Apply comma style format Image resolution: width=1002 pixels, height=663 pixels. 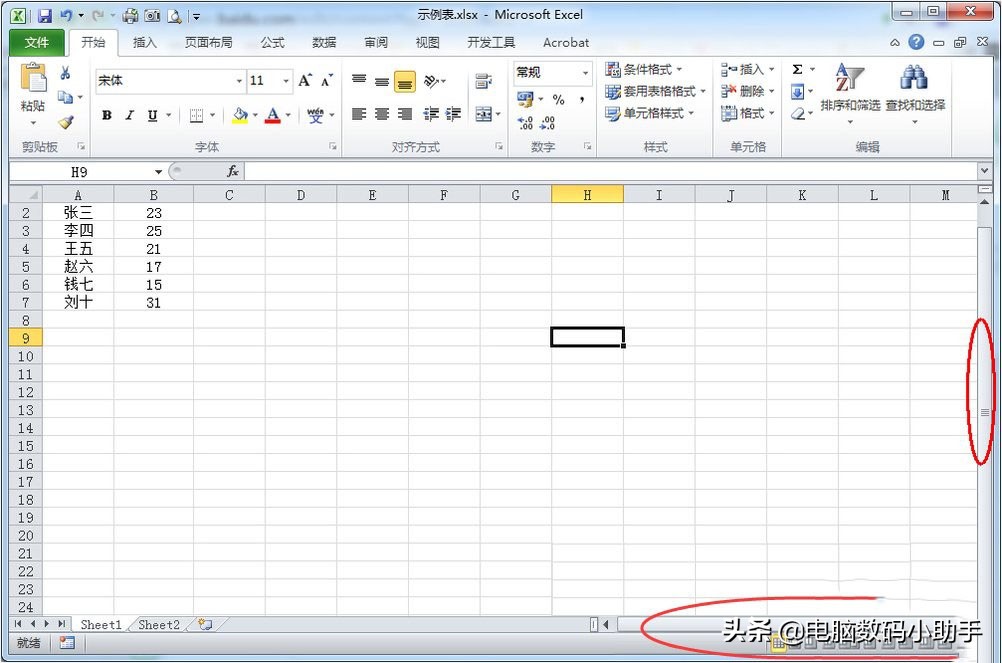pyautogui.click(x=582, y=100)
